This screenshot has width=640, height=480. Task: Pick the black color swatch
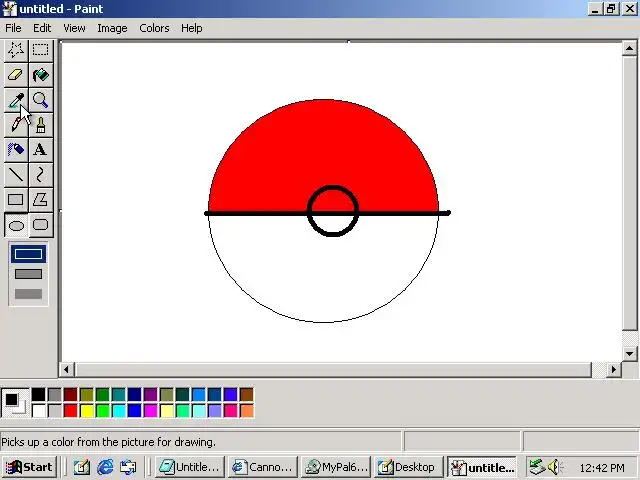coord(38,395)
